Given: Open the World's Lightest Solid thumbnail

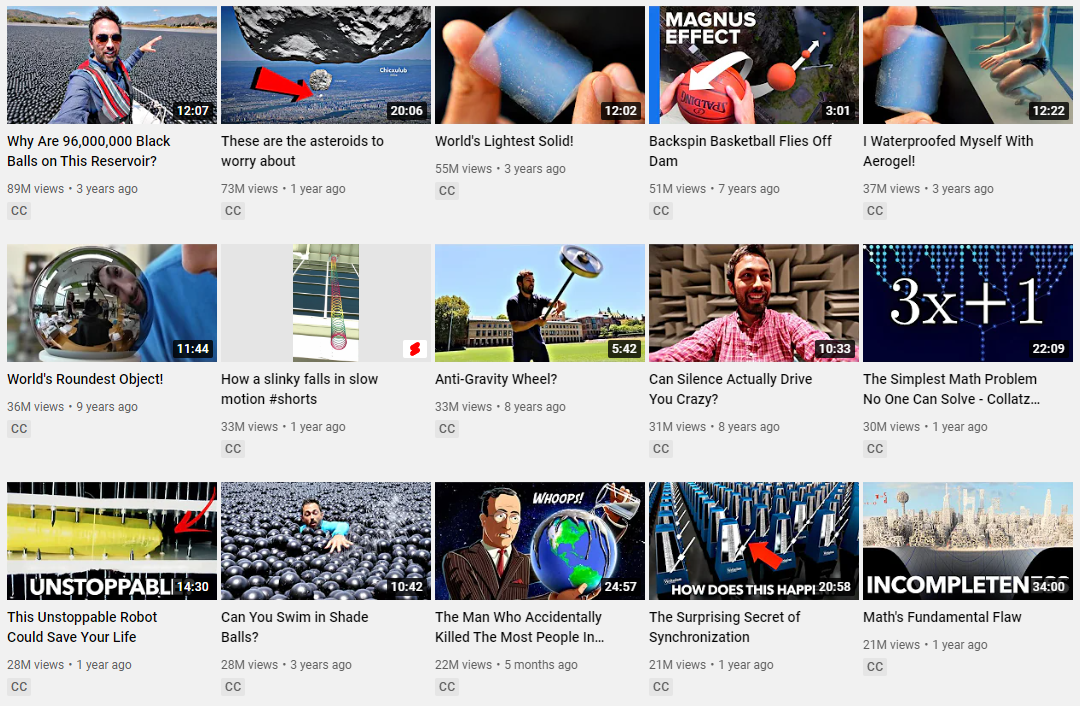Looking at the screenshot, I should point(540,65).
